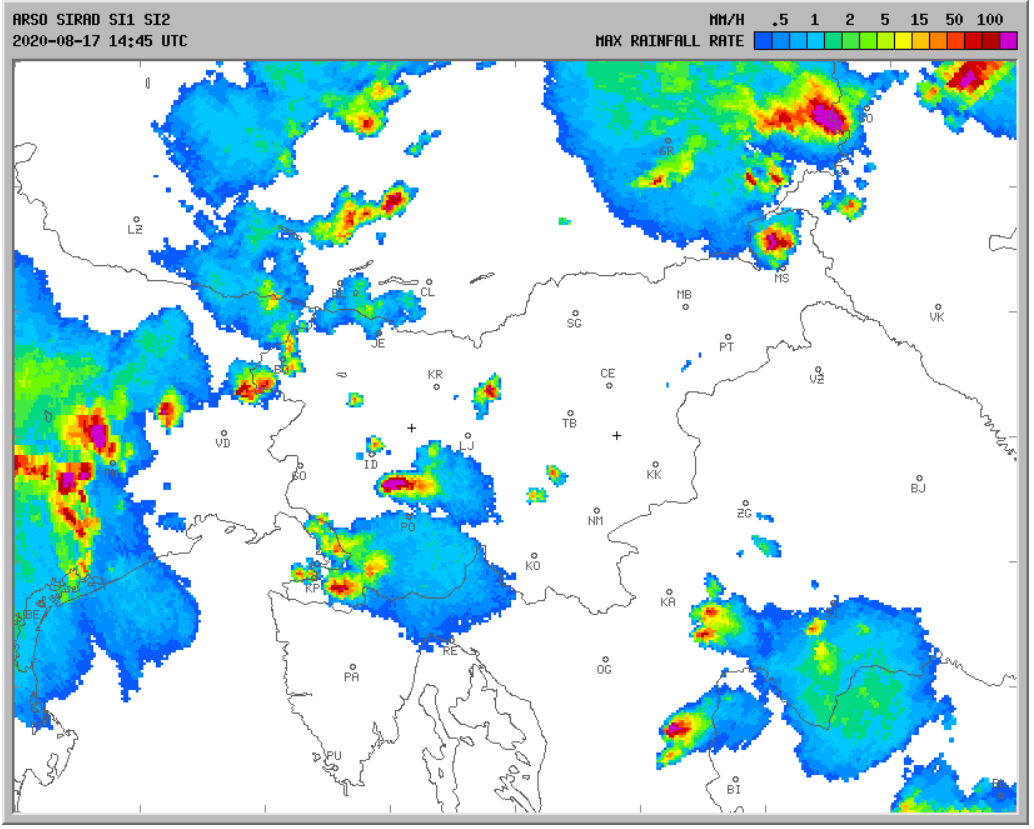Click the MM/H units label
1034x829 pixels.
tap(726, 20)
